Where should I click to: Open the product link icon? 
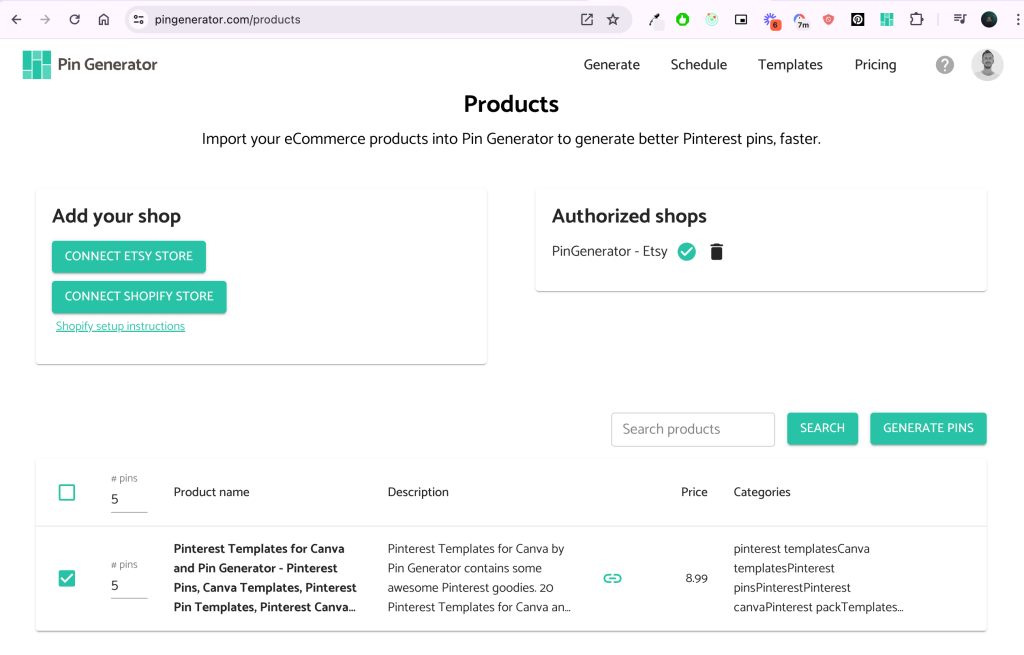[612, 578]
